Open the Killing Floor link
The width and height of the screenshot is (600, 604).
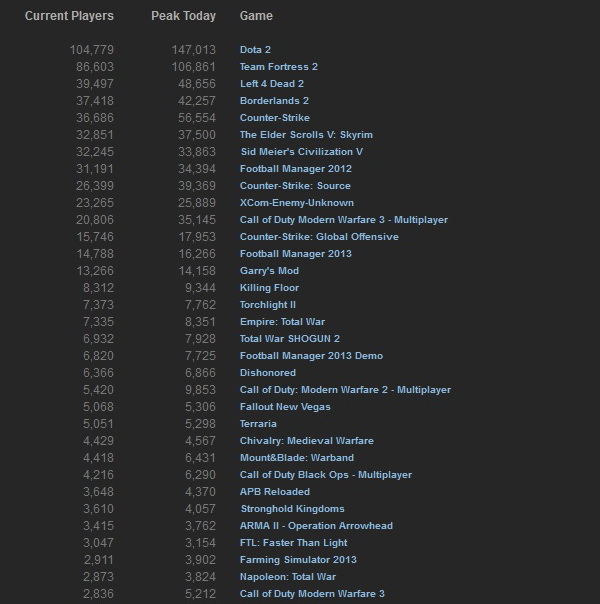click(x=269, y=288)
